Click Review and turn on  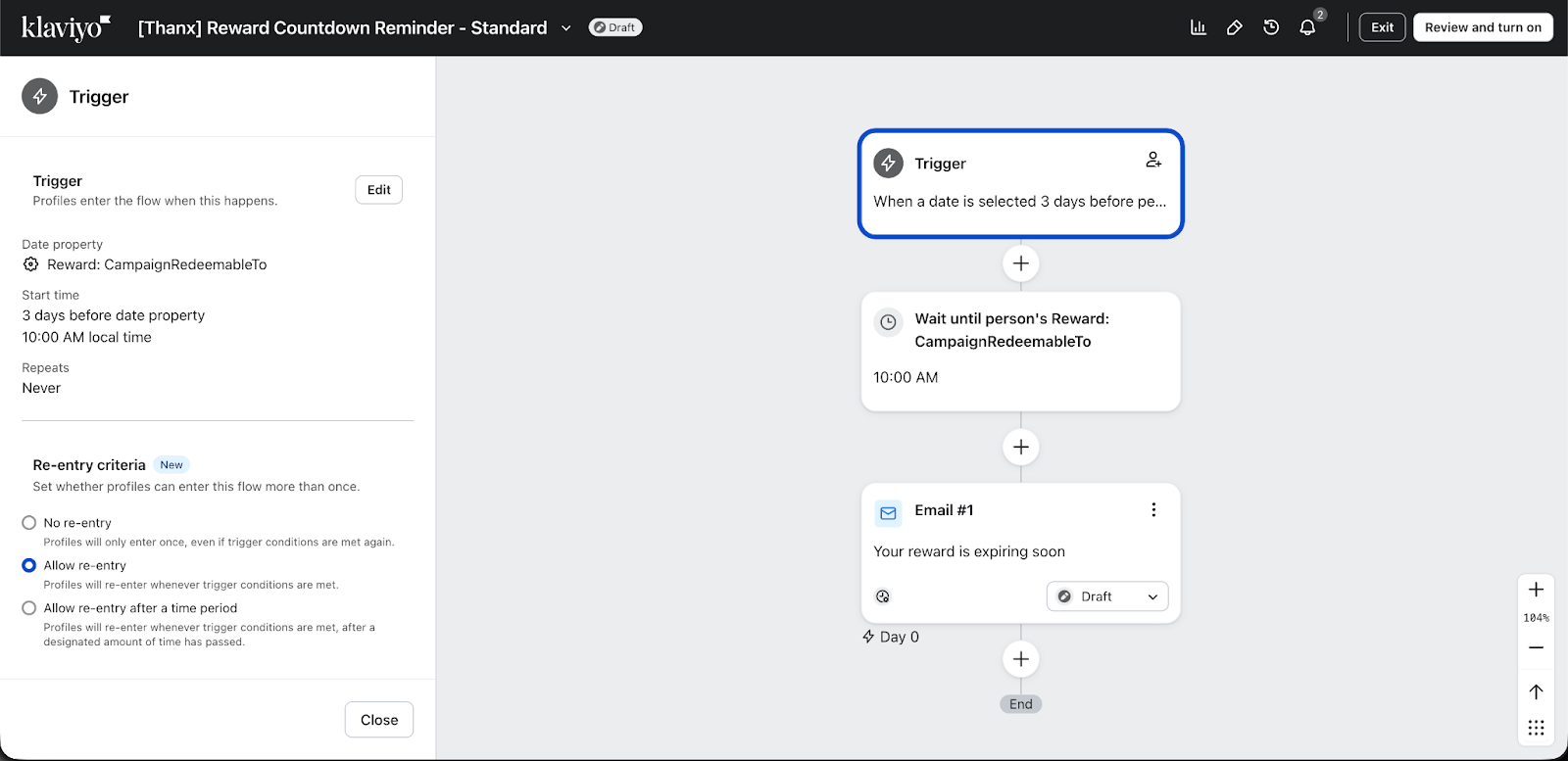(1483, 27)
